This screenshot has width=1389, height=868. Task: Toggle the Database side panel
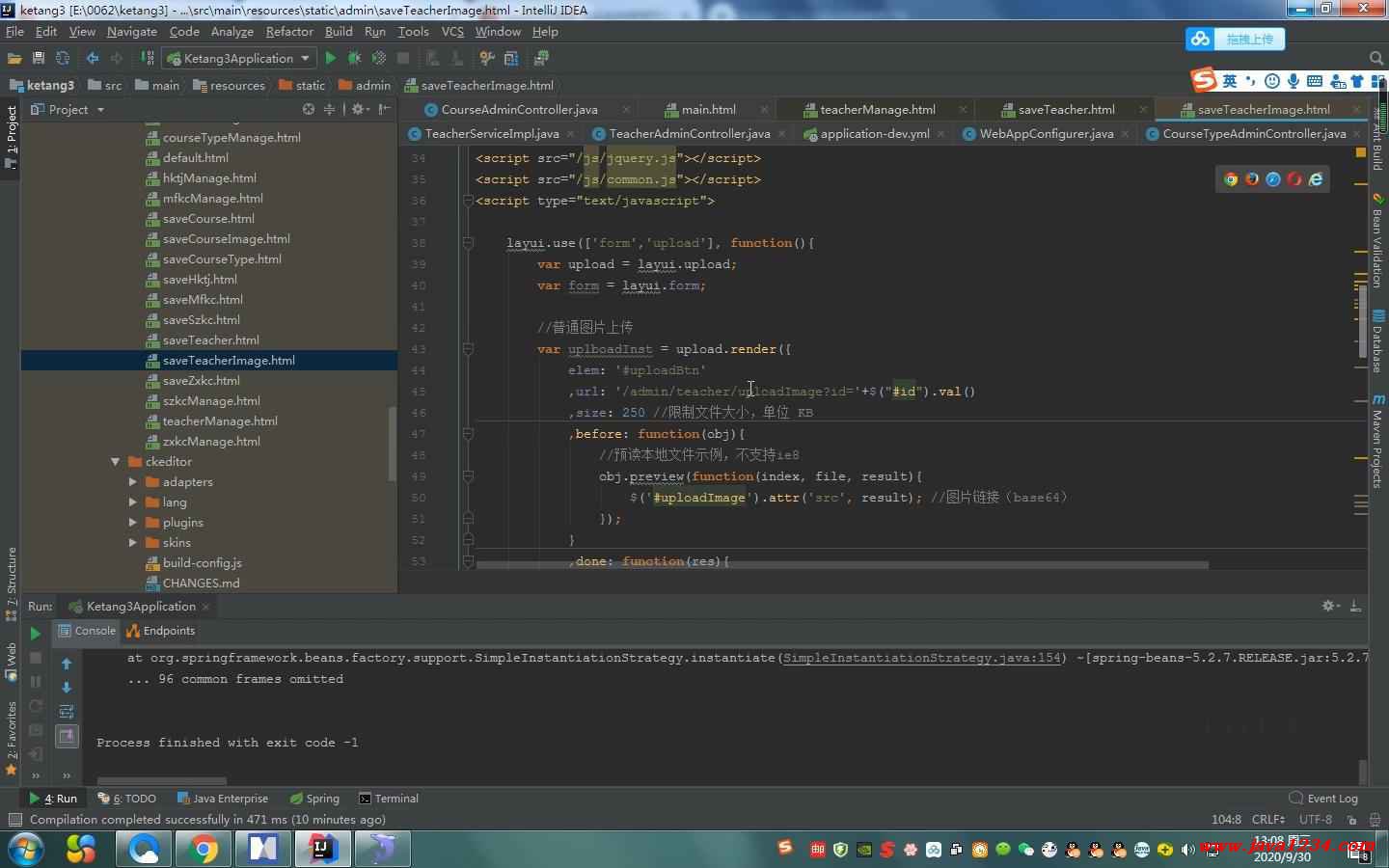[1378, 342]
